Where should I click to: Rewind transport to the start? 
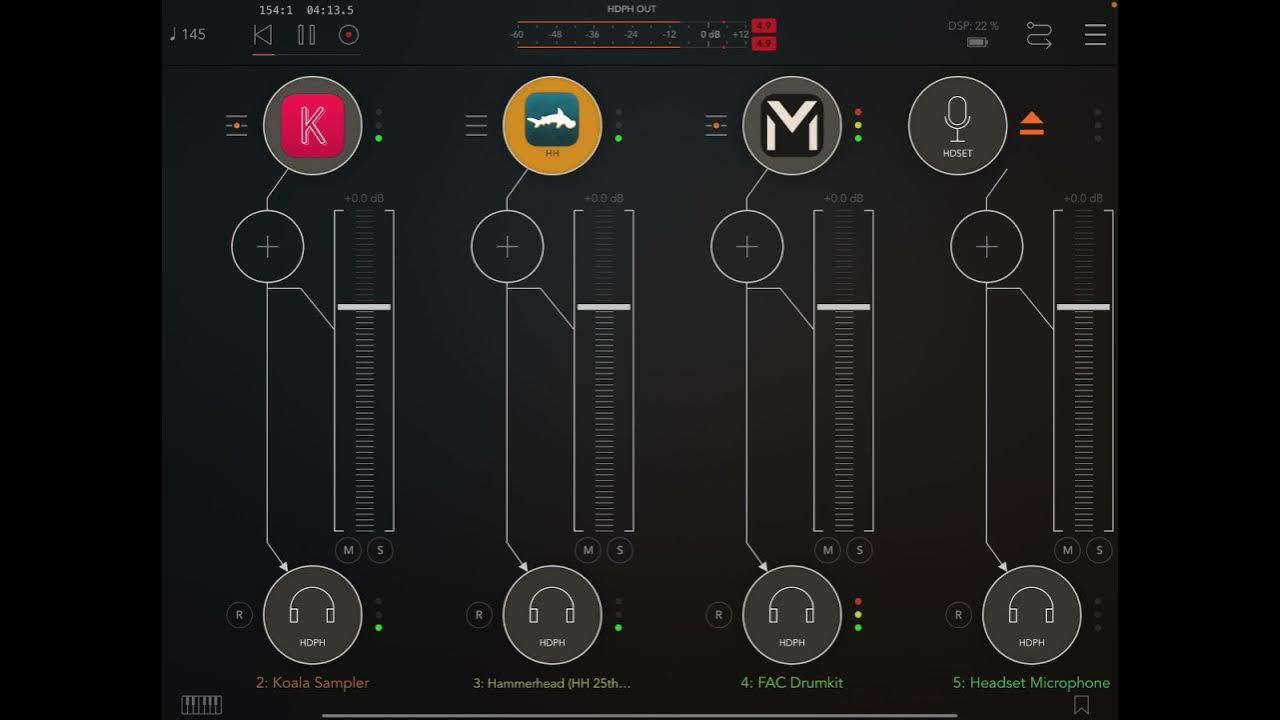pos(263,35)
